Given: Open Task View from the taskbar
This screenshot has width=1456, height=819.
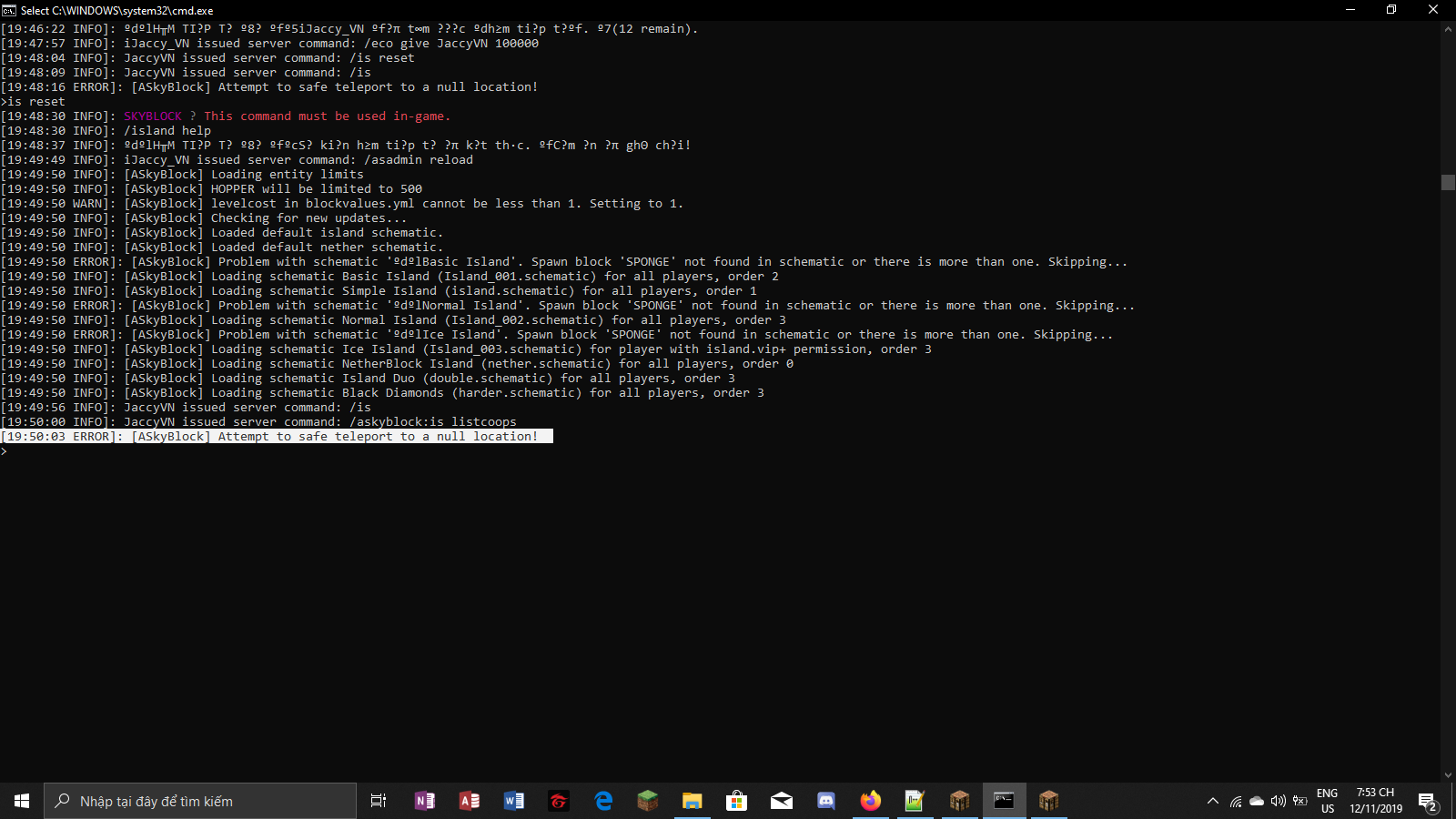Looking at the screenshot, I should pos(379,801).
